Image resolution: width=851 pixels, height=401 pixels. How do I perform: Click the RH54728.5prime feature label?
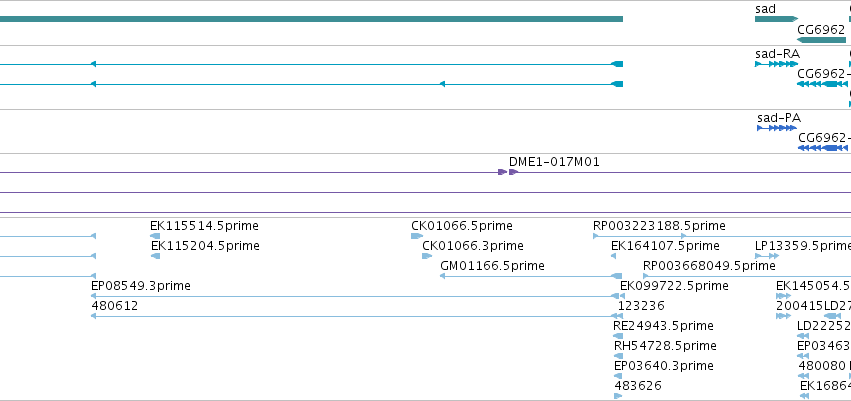coord(665,346)
